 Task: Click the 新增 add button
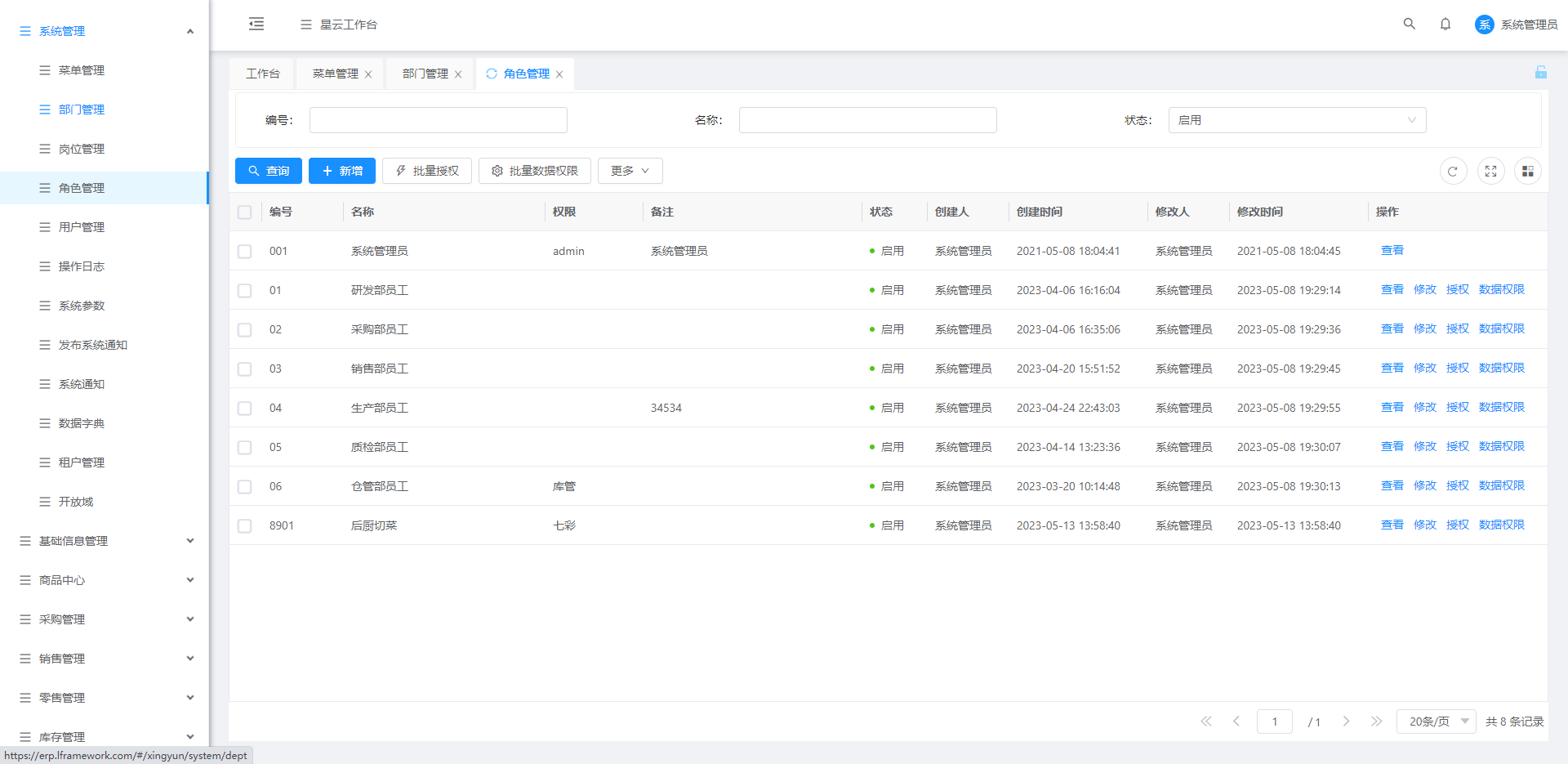pyautogui.click(x=342, y=171)
